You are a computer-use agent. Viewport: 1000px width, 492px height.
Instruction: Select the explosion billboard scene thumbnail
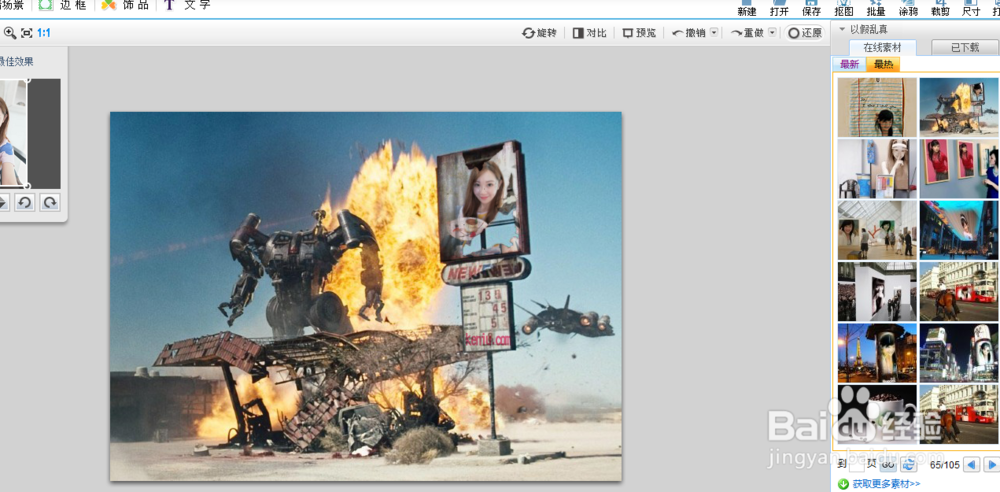[959, 107]
